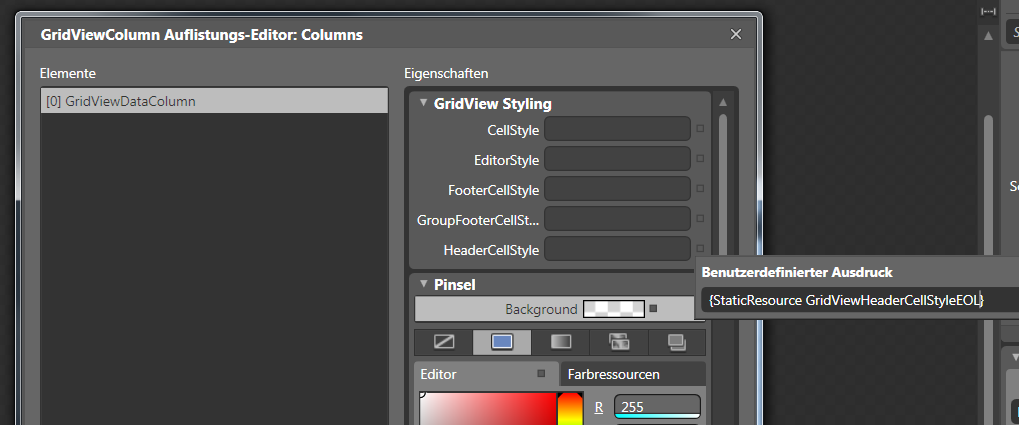Click GroupFooterCellStyle advanced options marker
Screen dimensions: 1019x425
[700, 219]
